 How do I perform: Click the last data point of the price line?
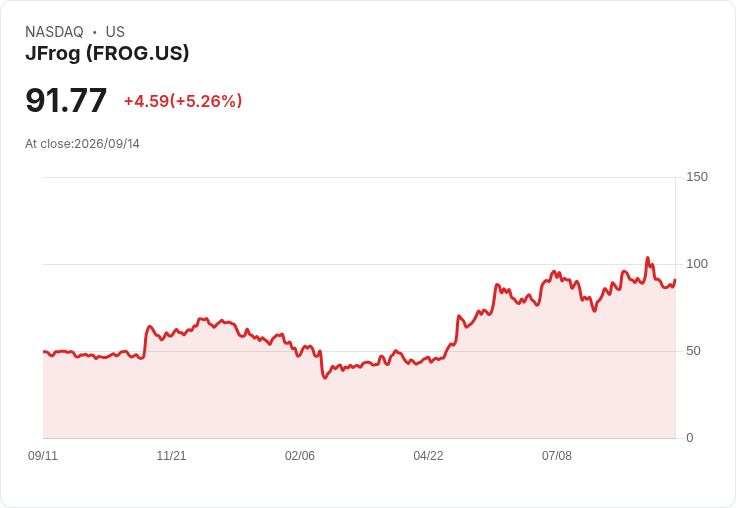pyautogui.click(x=675, y=280)
